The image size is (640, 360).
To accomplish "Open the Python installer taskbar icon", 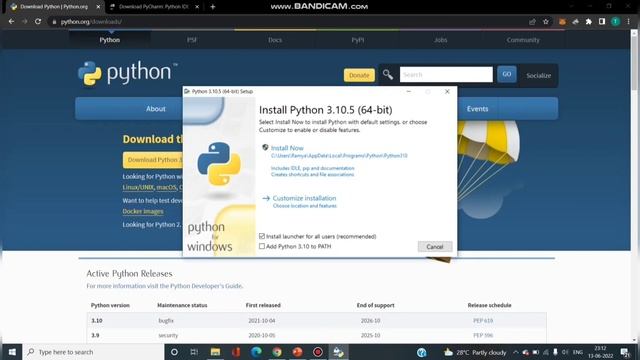I will tap(338, 352).
